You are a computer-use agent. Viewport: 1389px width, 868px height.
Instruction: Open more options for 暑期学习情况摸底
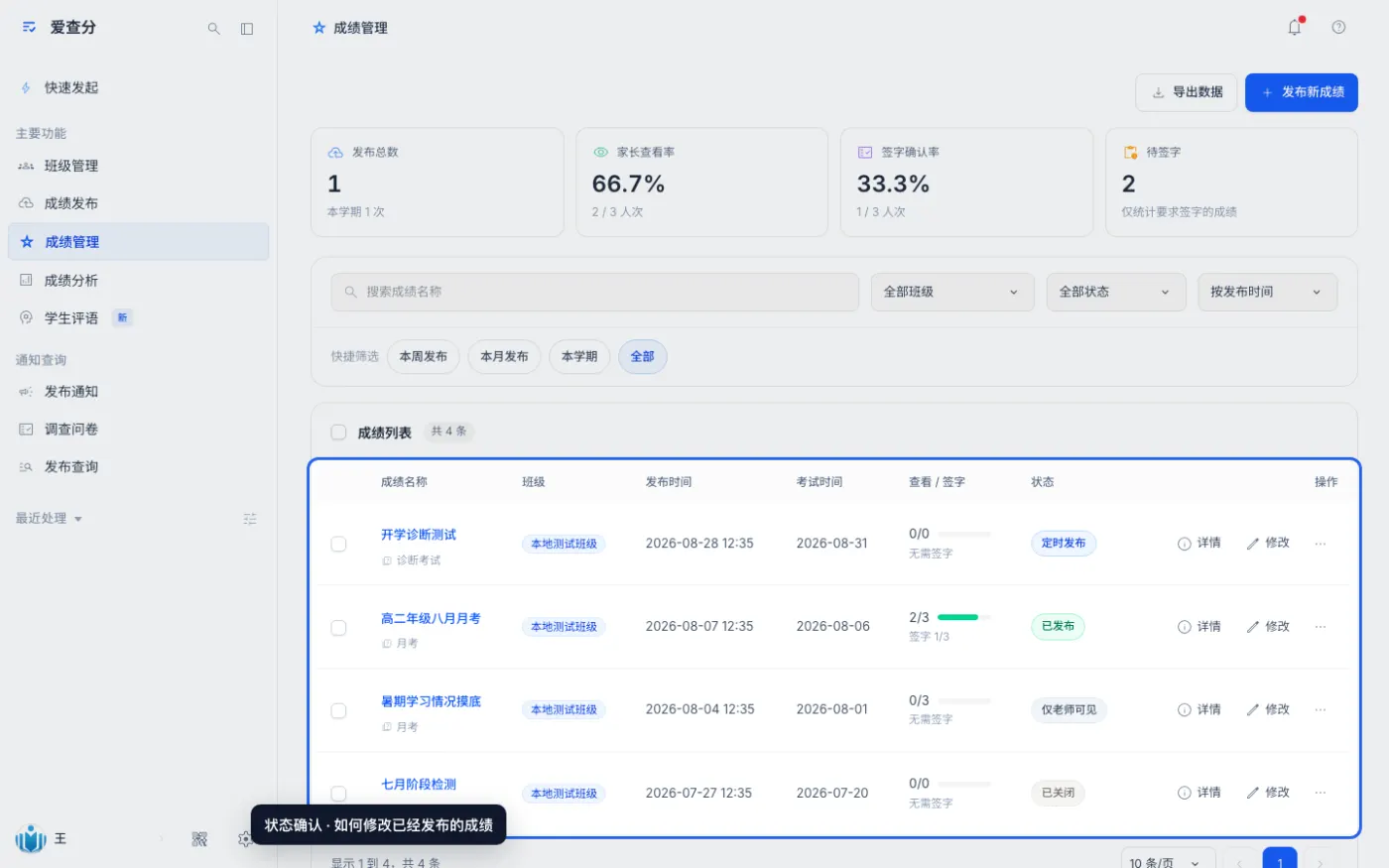(1321, 710)
